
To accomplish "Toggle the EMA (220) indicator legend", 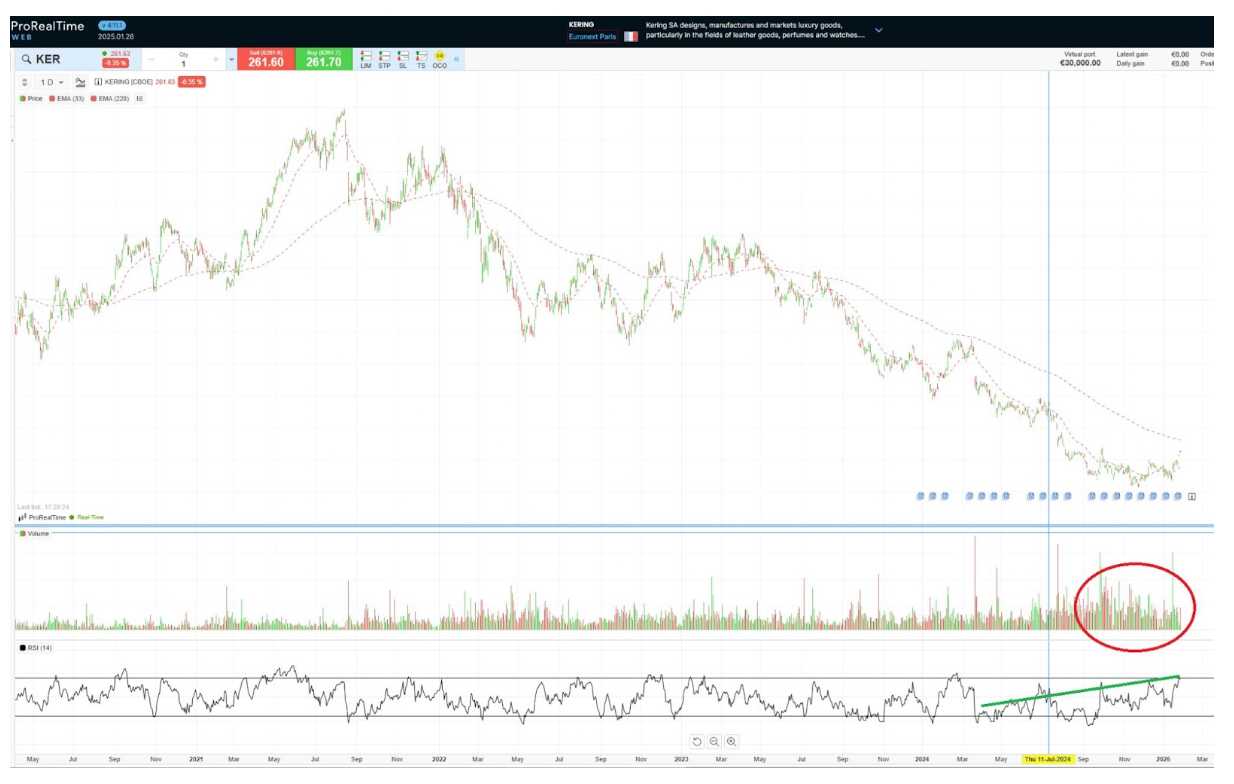I will pyautogui.click(x=110, y=99).
